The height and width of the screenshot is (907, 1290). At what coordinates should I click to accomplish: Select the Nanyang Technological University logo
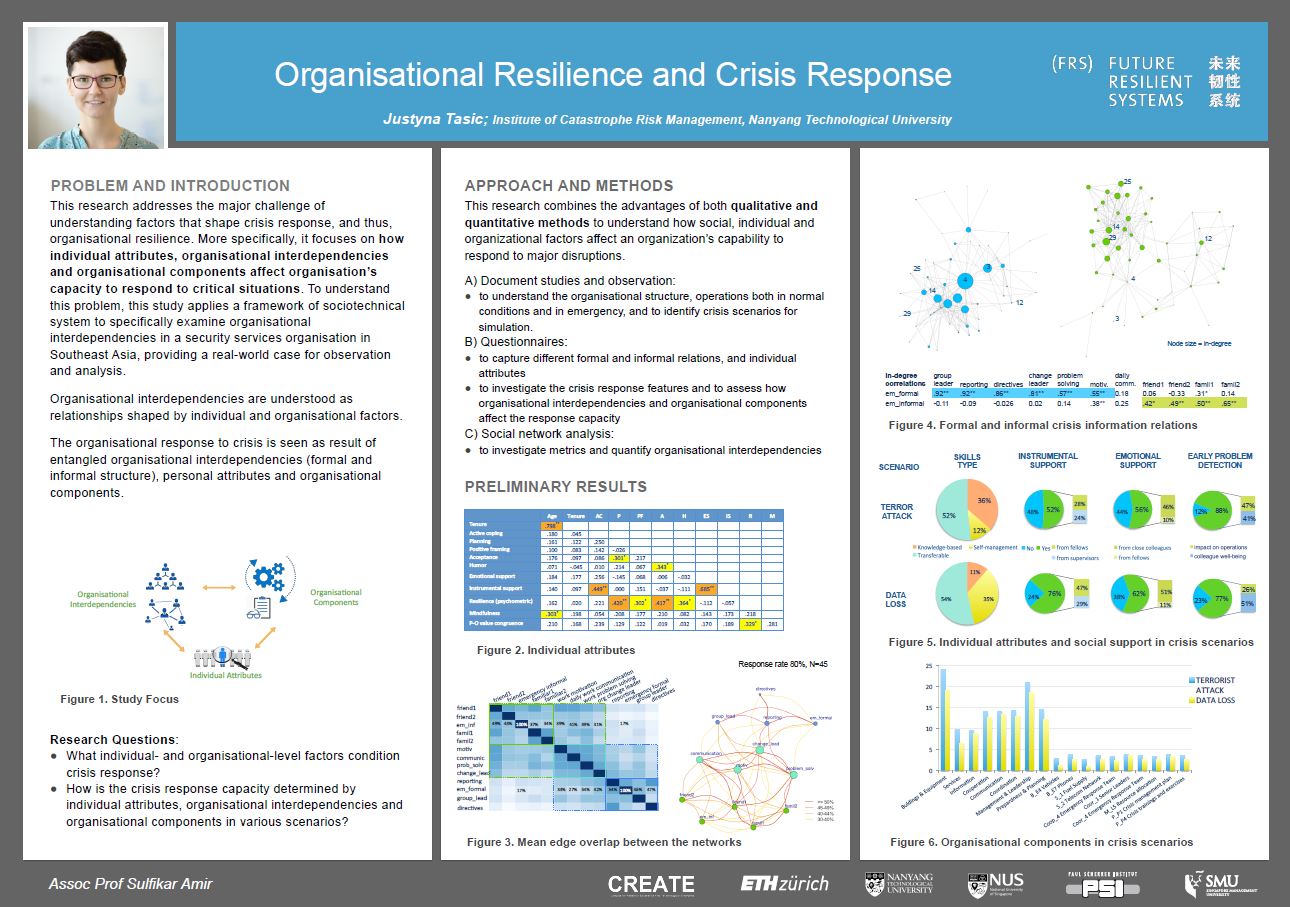(x=899, y=884)
